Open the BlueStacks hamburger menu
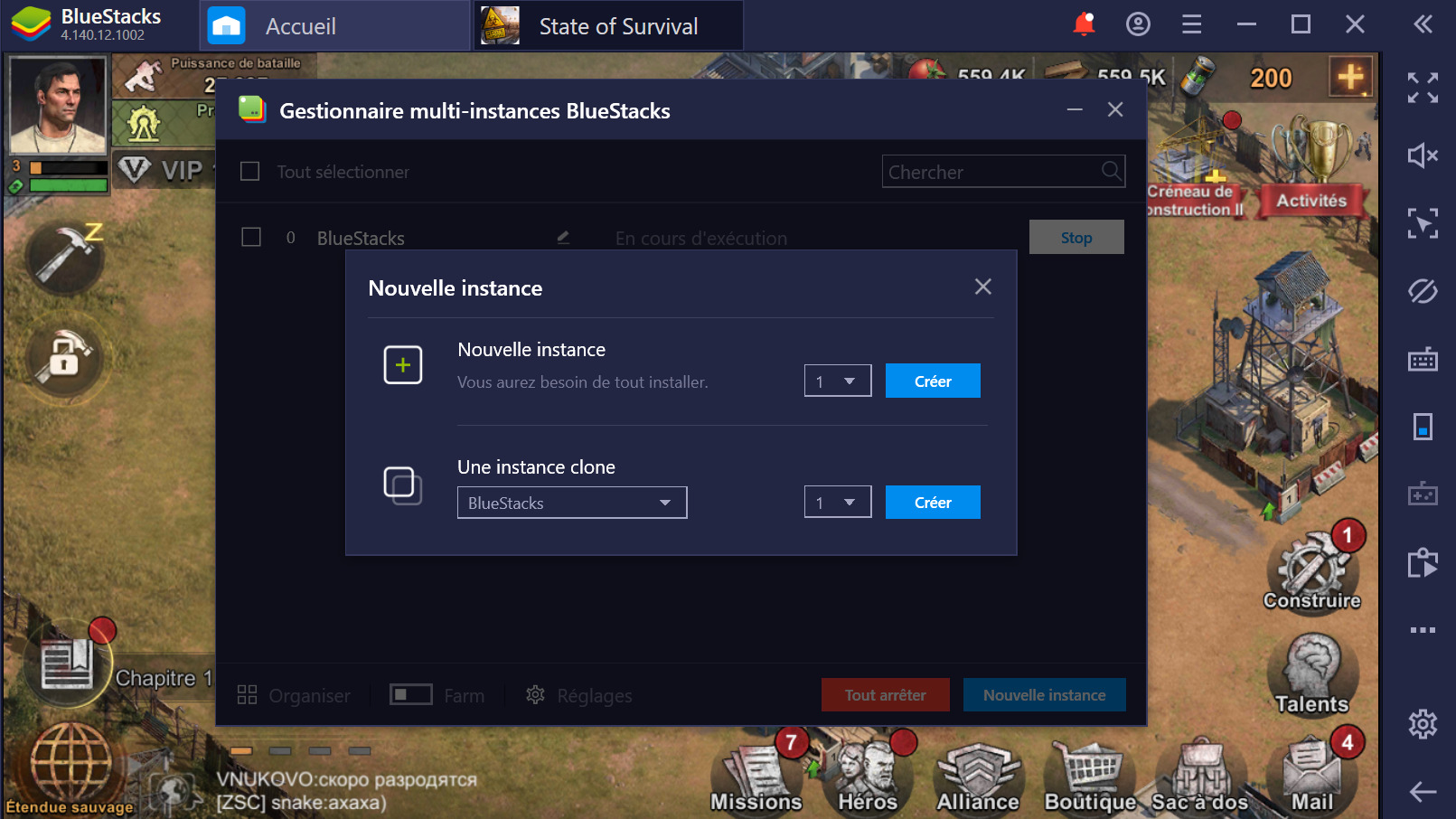 click(1192, 24)
